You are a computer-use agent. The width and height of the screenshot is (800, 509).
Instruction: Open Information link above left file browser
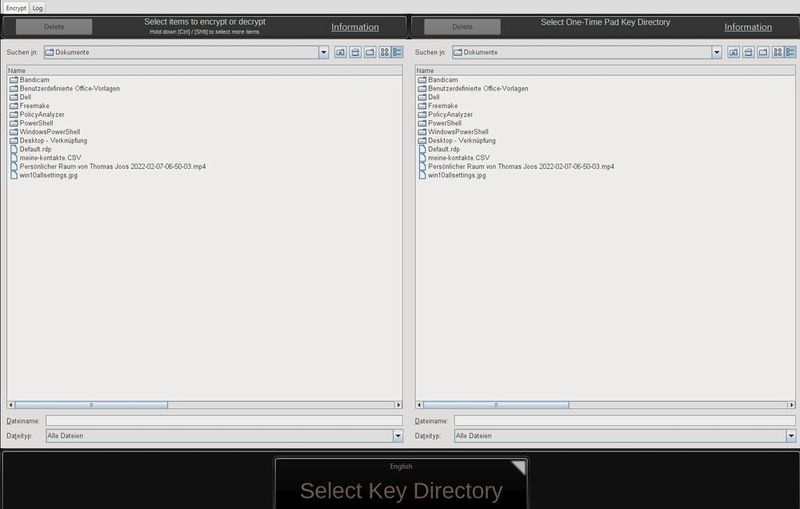[355, 27]
